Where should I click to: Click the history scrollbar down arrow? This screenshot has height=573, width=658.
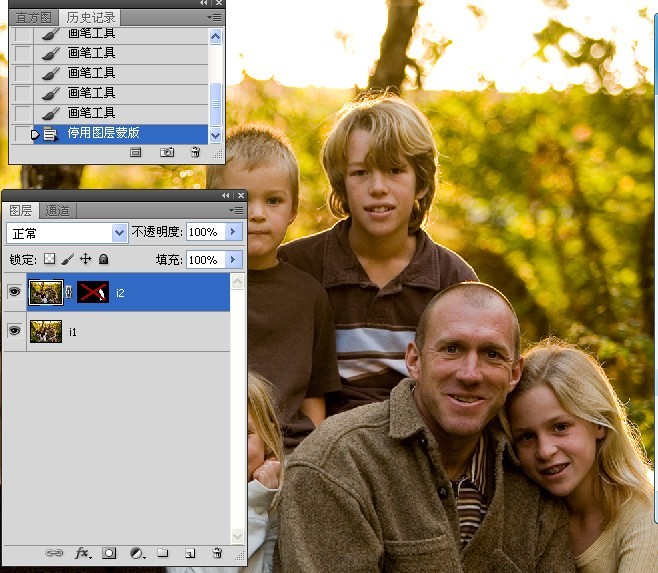coord(215,136)
